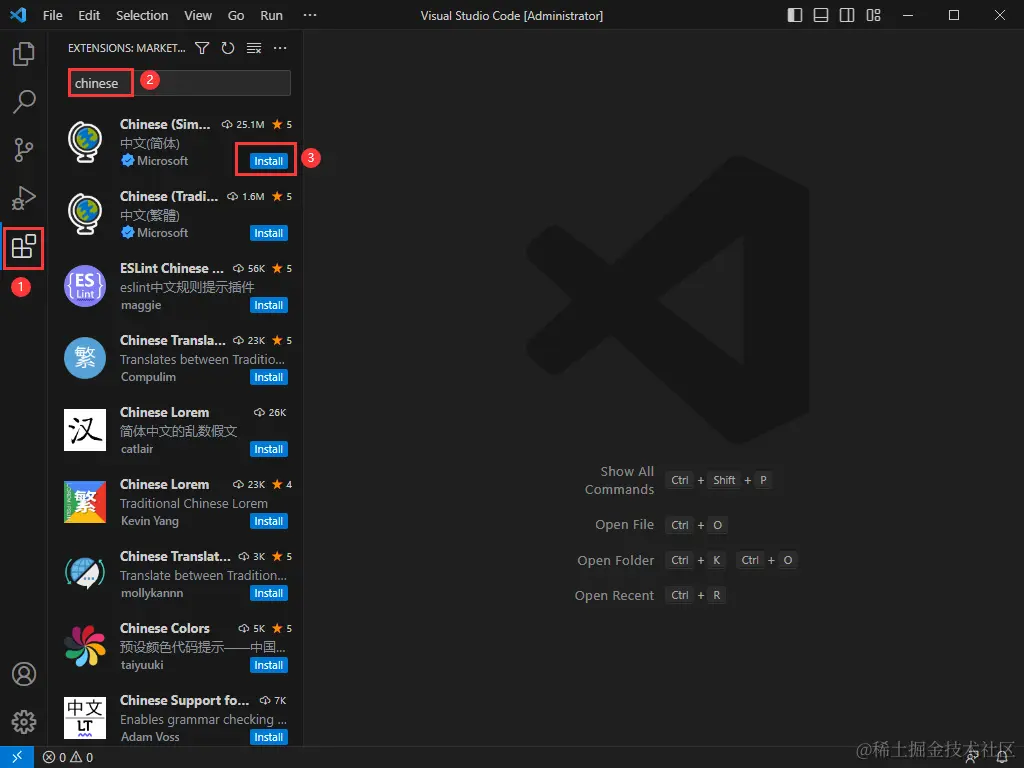Open the Run and Debug view
This screenshot has width=1024, height=768.
(x=24, y=198)
